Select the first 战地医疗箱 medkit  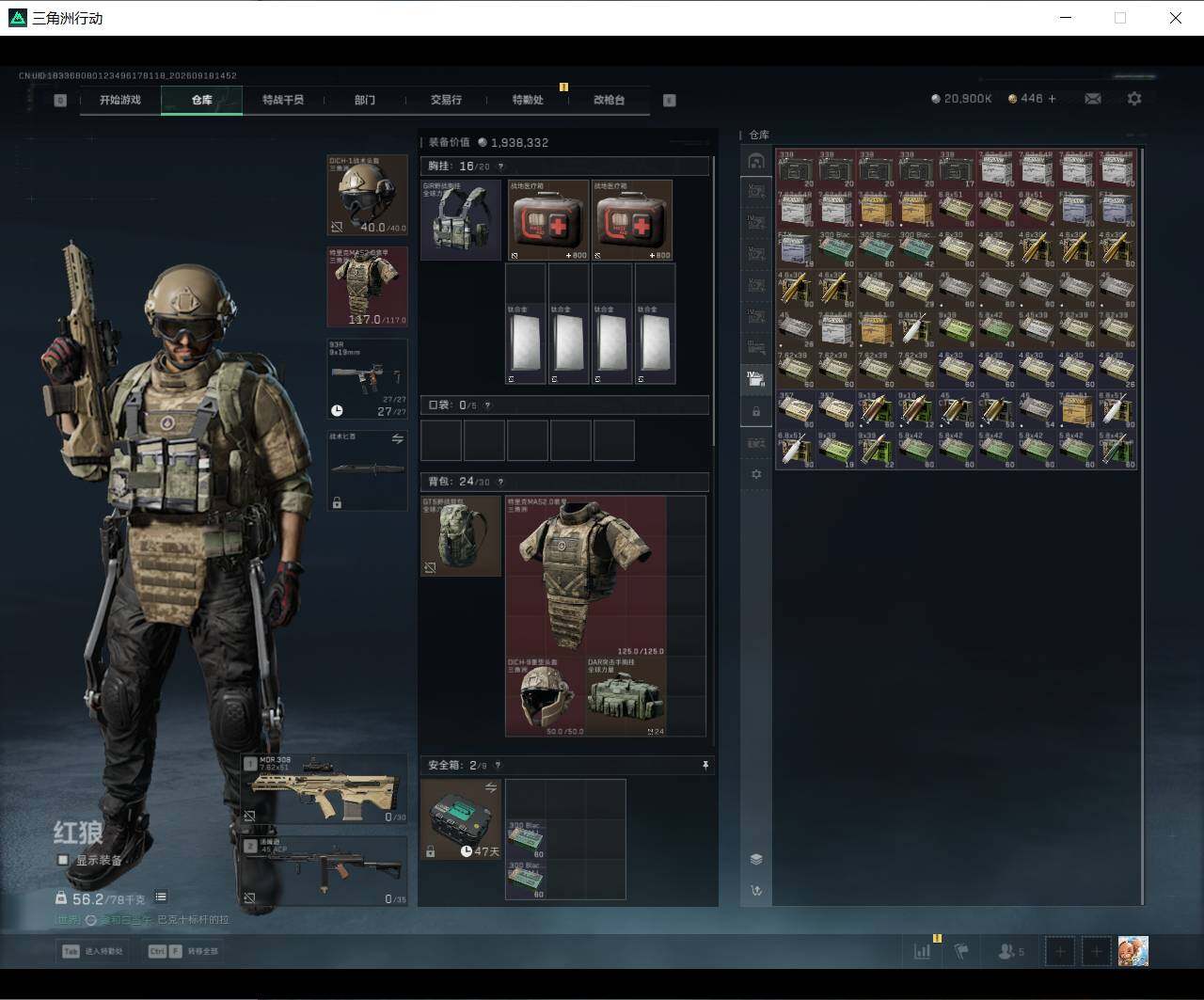point(548,220)
